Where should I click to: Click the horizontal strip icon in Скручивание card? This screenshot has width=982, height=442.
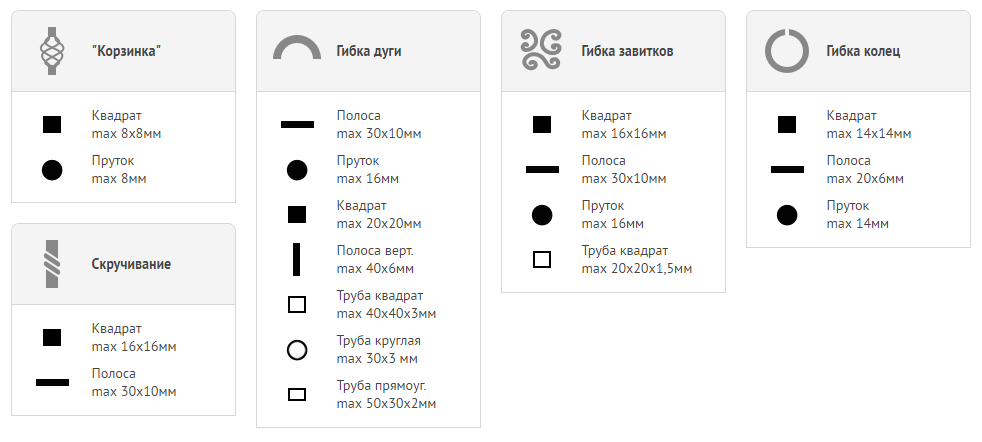[x=52, y=382]
